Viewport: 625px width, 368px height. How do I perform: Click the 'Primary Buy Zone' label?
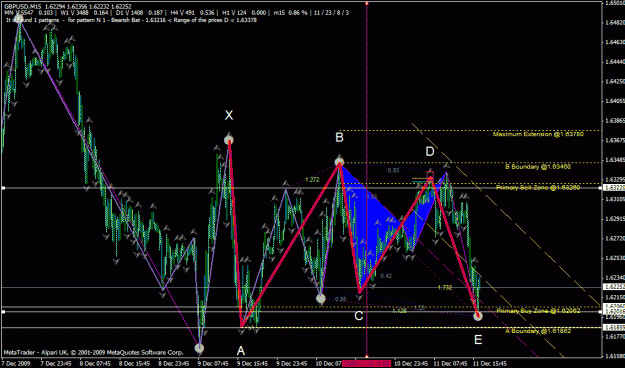click(x=538, y=311)
